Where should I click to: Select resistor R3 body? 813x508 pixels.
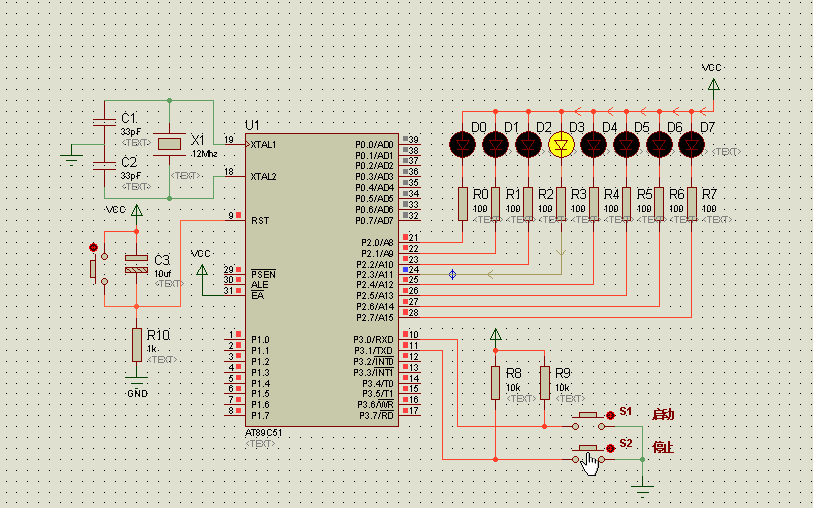561,204
